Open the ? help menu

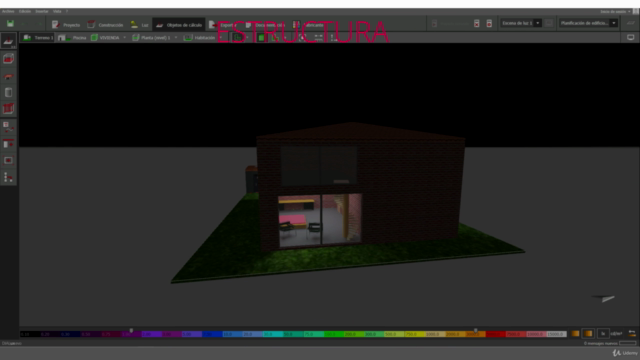pyautogui.click(x=67, y=11)
